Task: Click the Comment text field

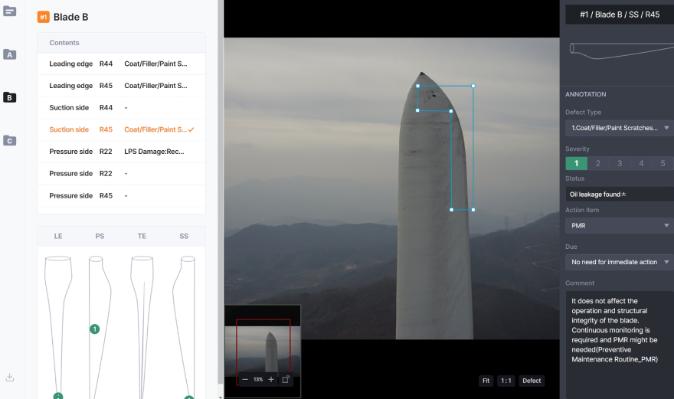Action: click(619, 345)
